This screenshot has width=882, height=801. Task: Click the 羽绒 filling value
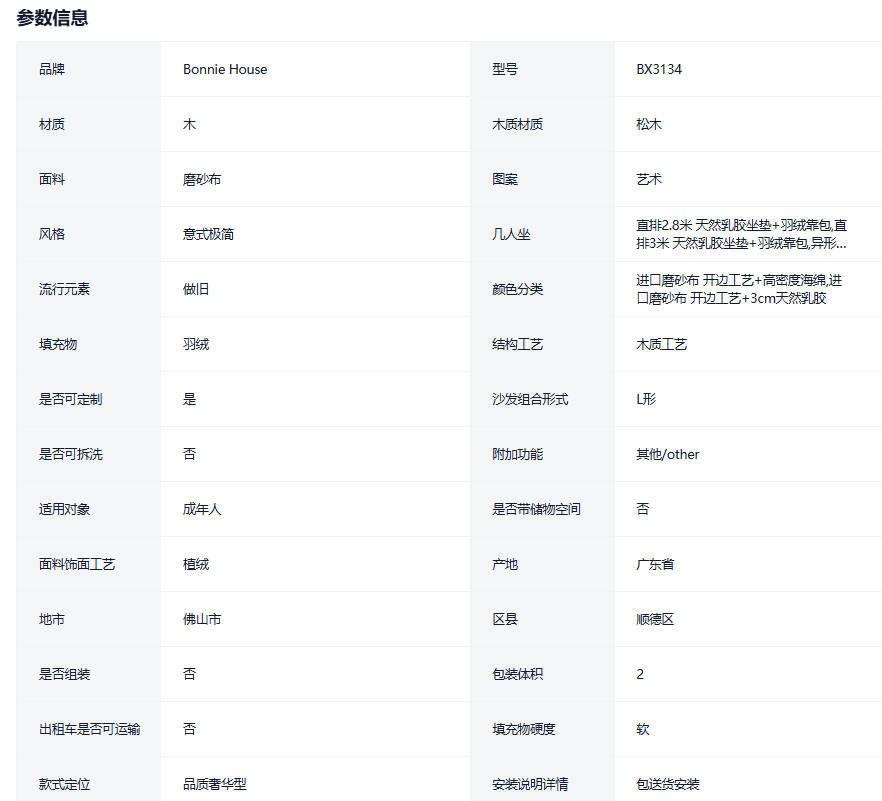click(196, 344)
